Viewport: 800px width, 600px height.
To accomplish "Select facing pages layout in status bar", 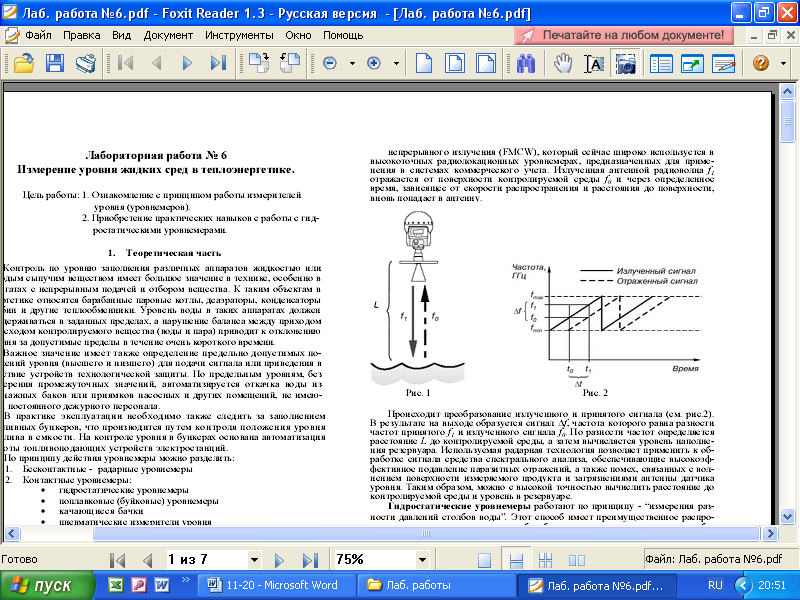I will coord(577,560).
